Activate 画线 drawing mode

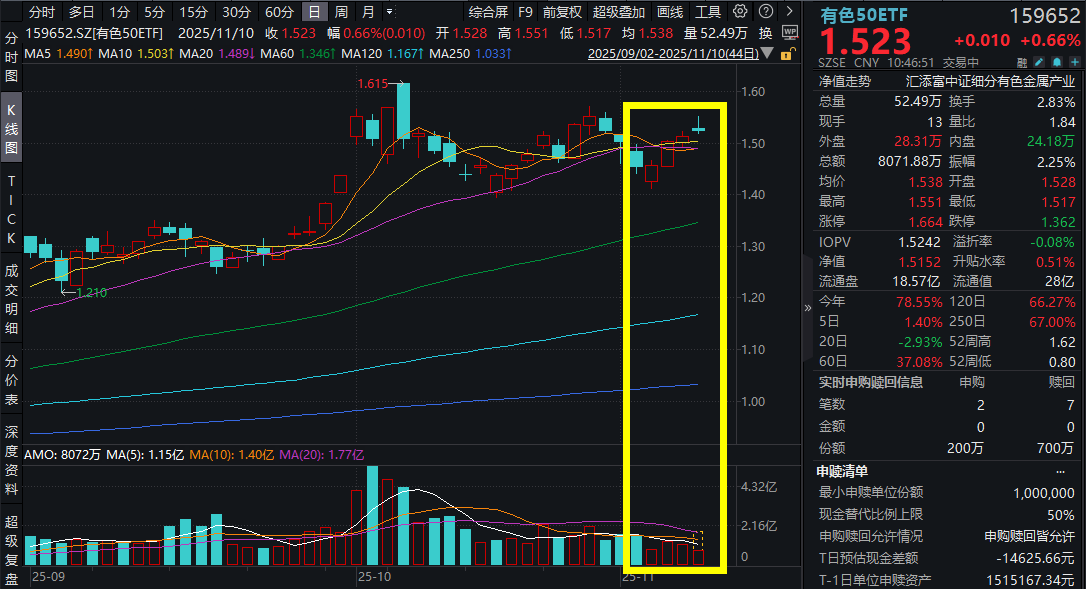[x=668, y=11]
